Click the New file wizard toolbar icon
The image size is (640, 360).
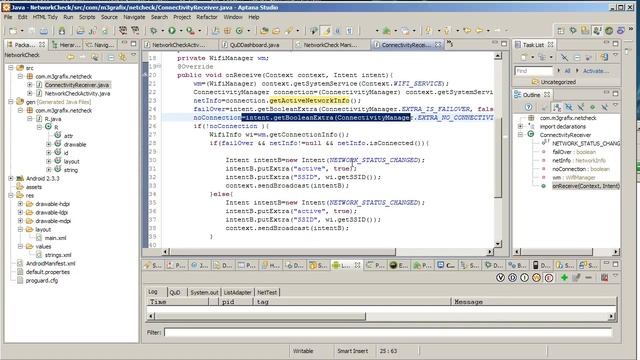coord(13,31)
